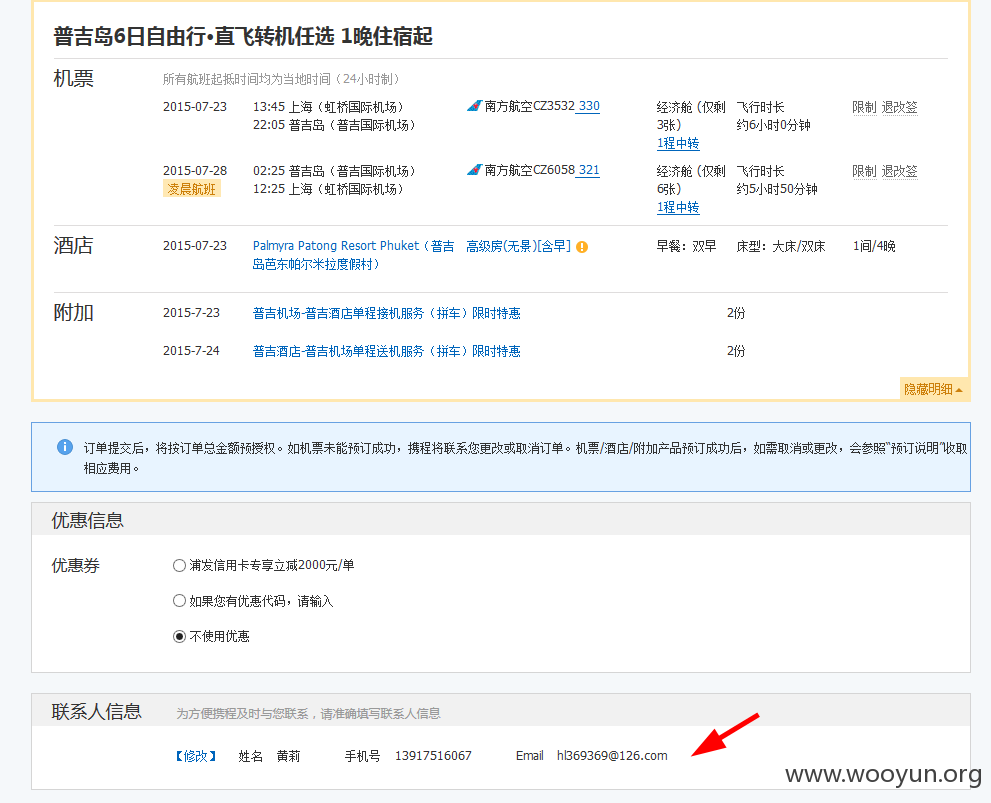Image resolution: width=991 pixels, height=803 pixels.
Task: Open Palmyra Patong Resort Phuket hotel link
Action: [353, 255]
